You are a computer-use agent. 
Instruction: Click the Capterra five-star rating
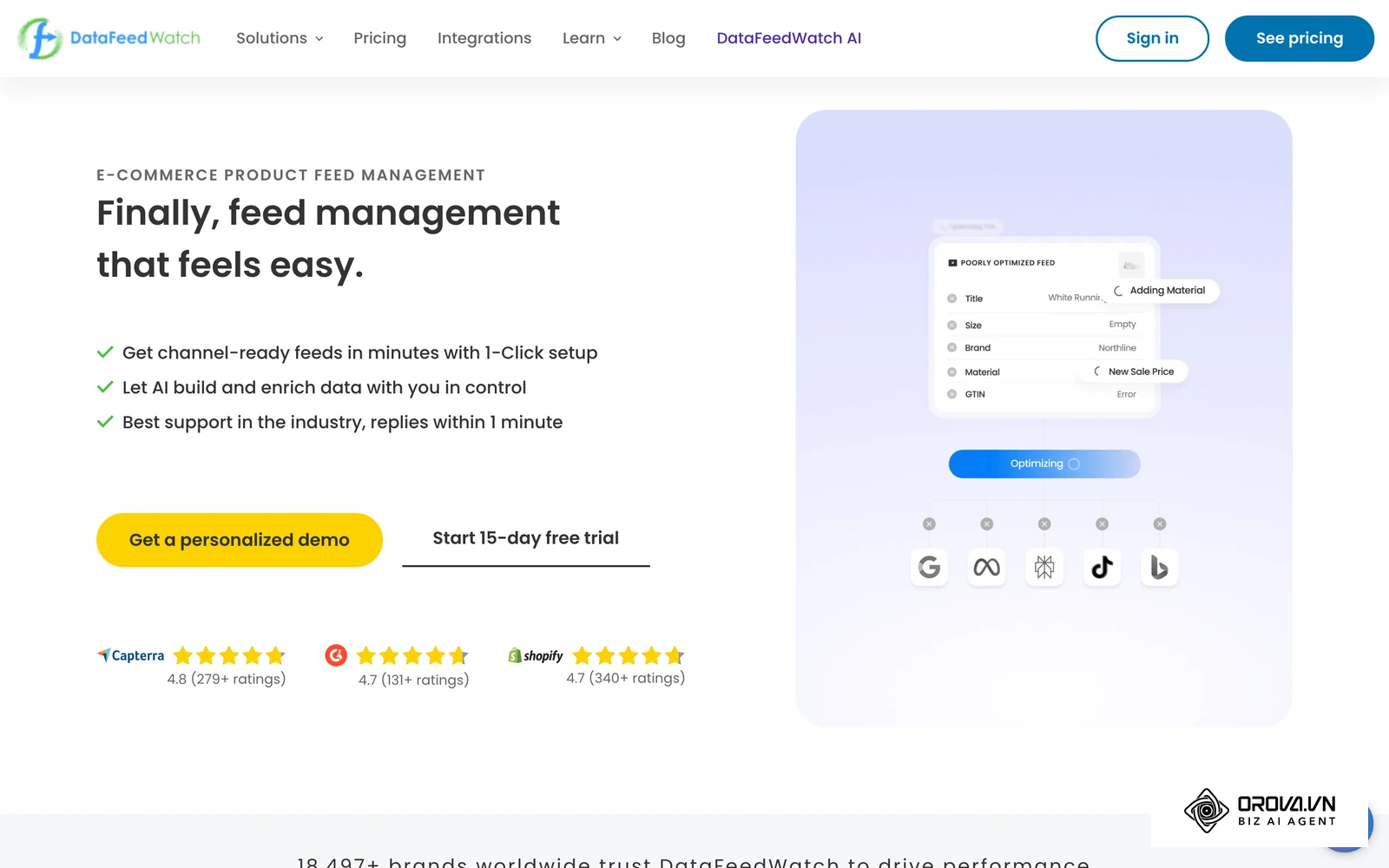pyautogui.click(x=229, y=655)
